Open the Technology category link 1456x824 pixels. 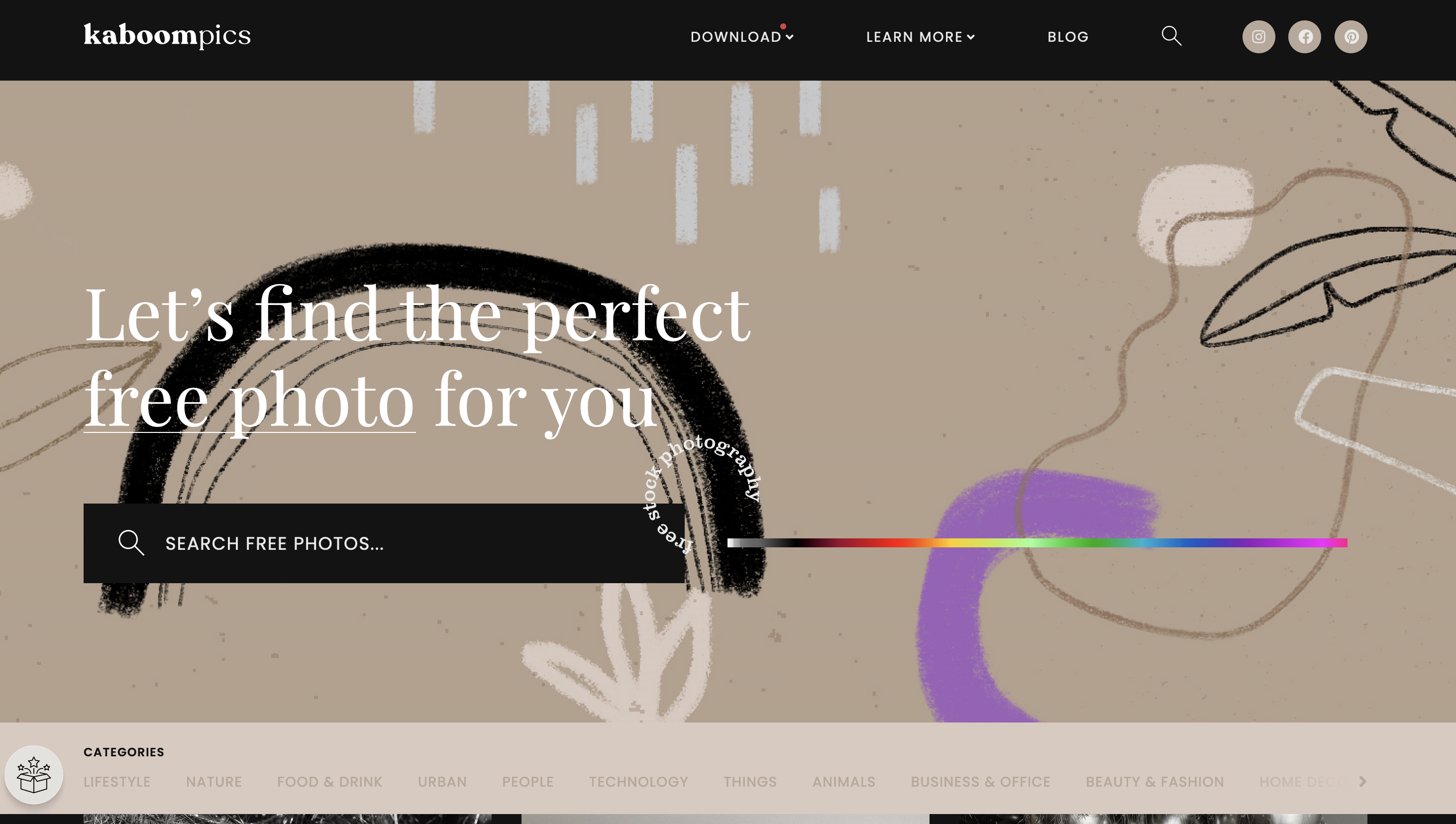click(x=638, y=782)
